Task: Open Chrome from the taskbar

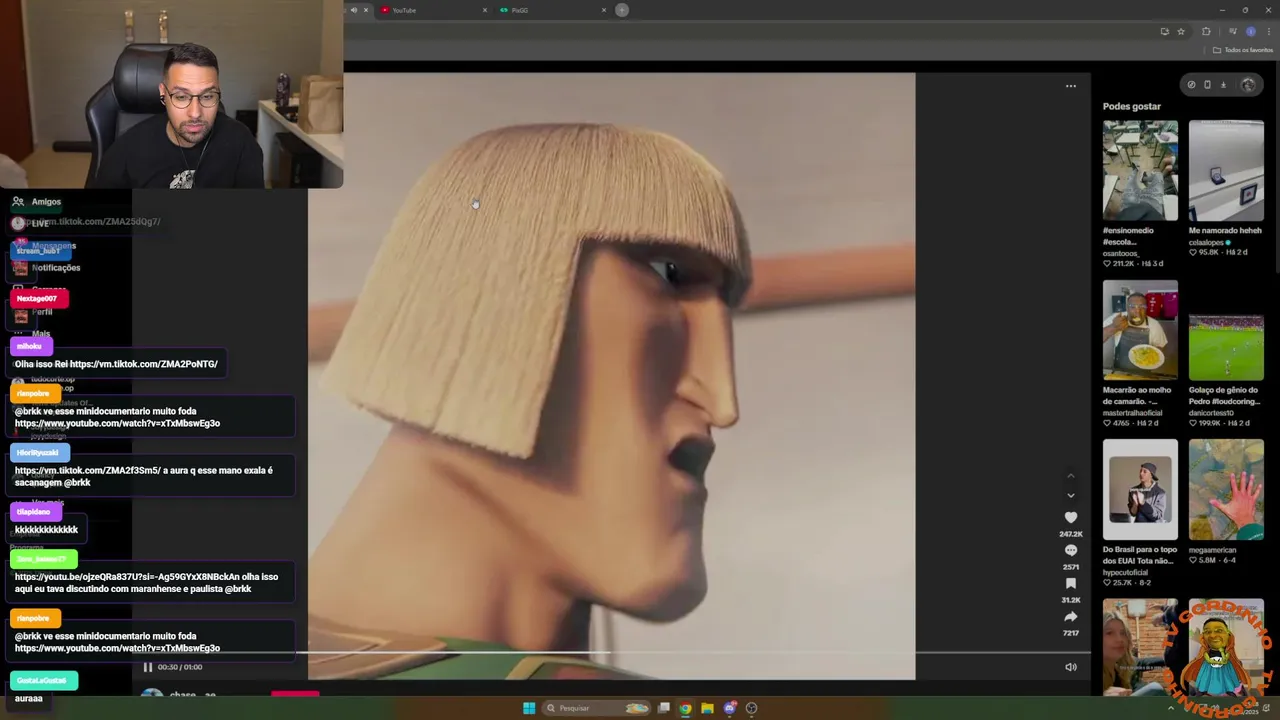Action: [x=685, y=708]
